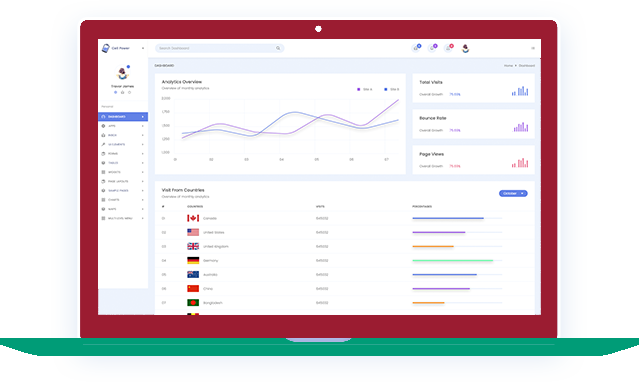Expand the Widgets menu chevron
This screenshot has height=382, width=639.
[x=143, y=172]
